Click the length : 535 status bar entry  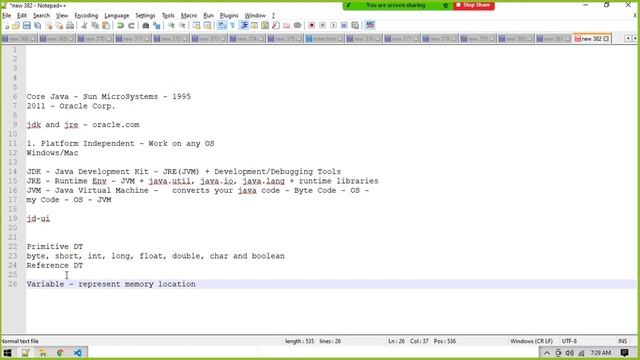coord(300,341)
